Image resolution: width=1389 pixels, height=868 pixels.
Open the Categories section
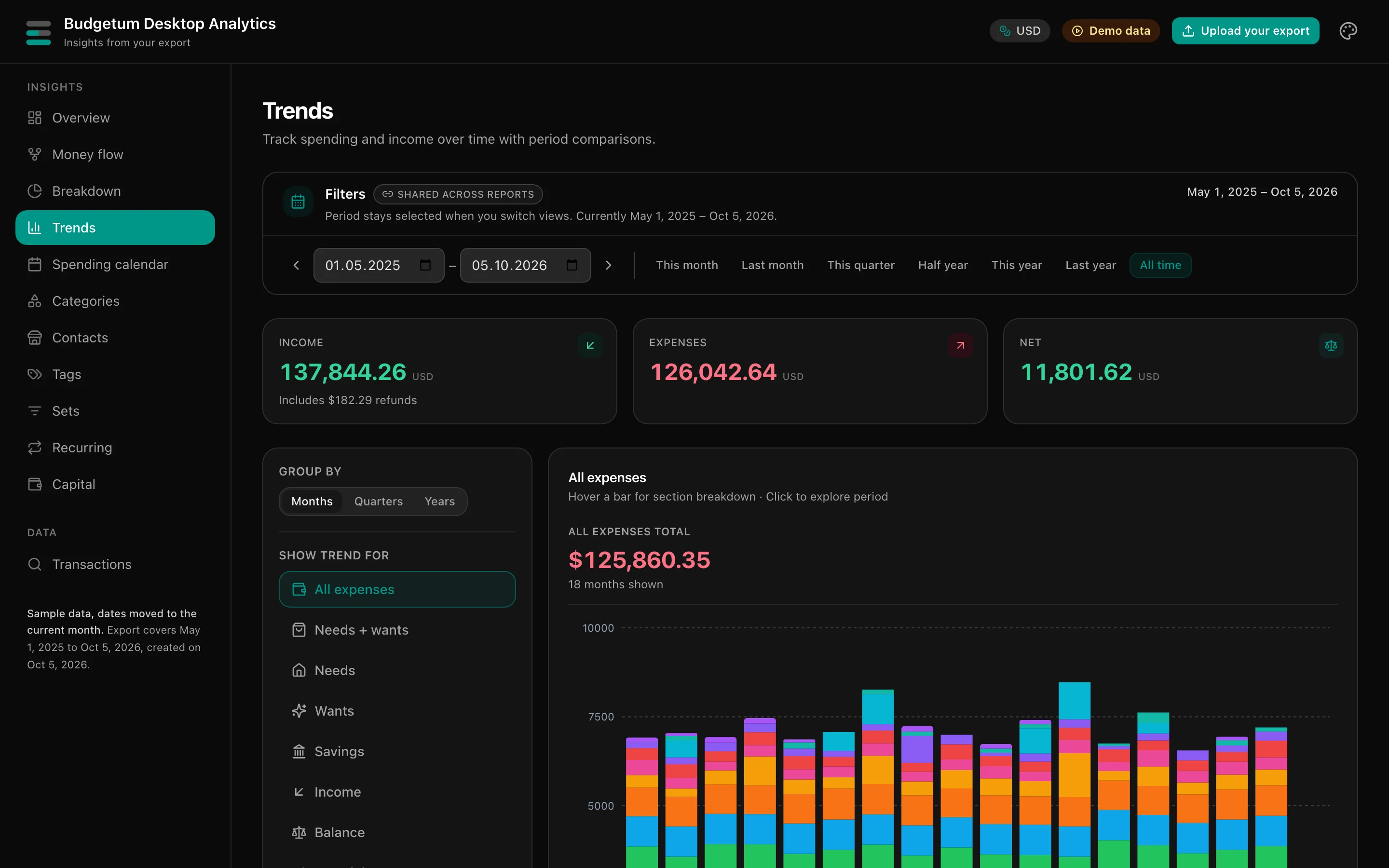115,301
